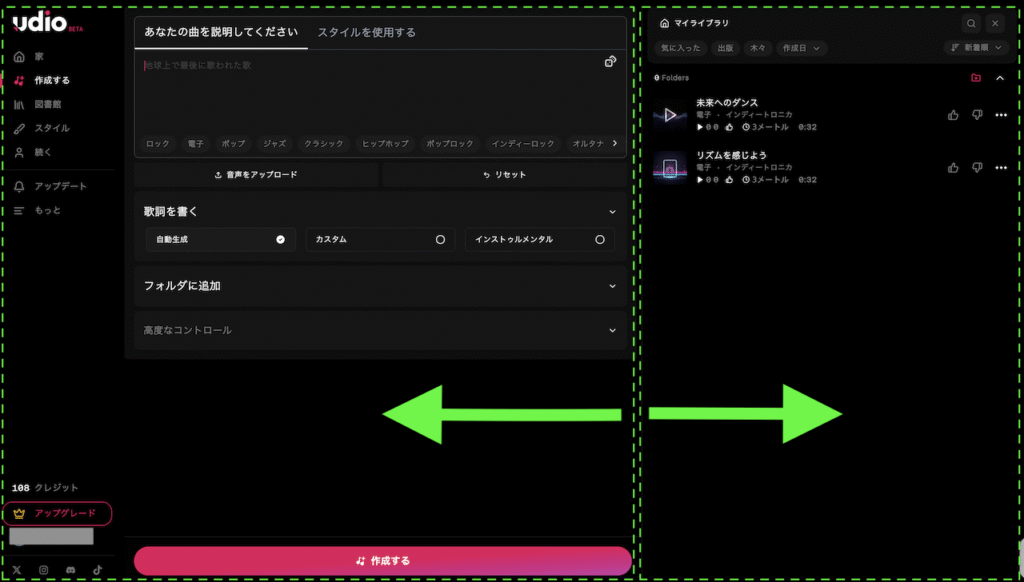This screenshot has height=582, width=1024.
Task: Click the 音声をアップロード button
Action: coord(256,175)
